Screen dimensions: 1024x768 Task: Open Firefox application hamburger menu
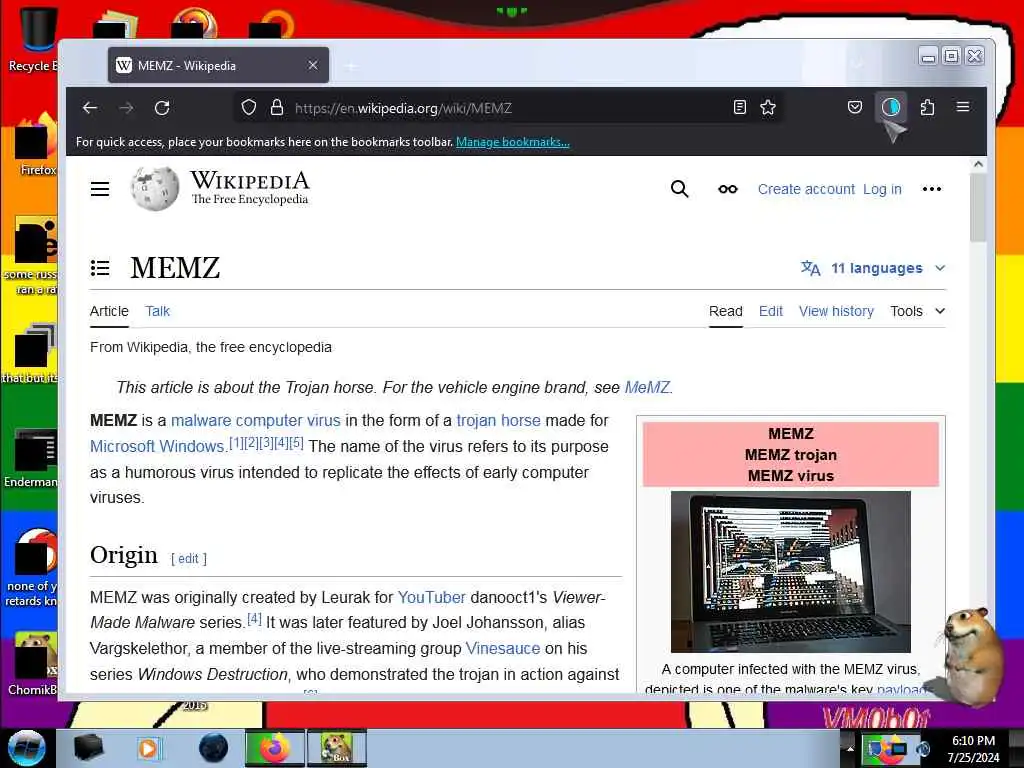(963, 107)
